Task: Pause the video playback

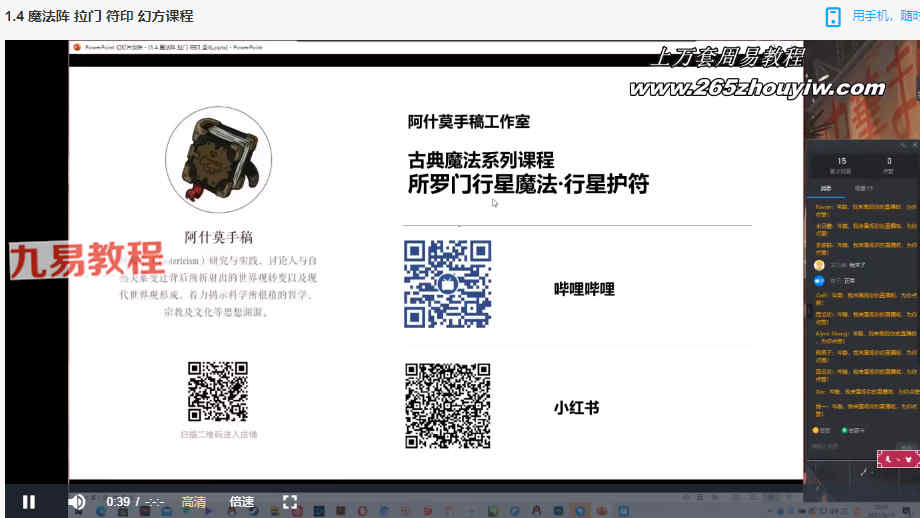Action: (29, 501)
